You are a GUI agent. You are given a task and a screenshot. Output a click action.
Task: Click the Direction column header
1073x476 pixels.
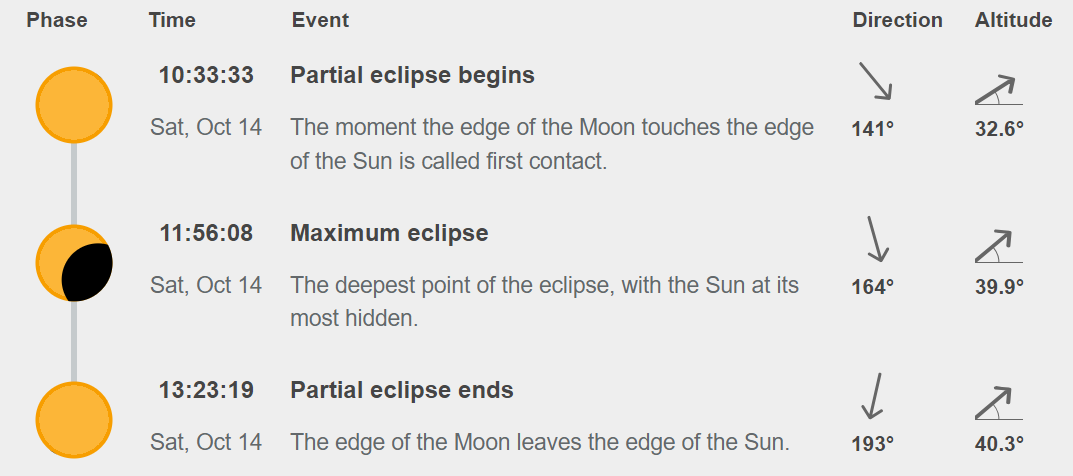[x=897, y=21]
